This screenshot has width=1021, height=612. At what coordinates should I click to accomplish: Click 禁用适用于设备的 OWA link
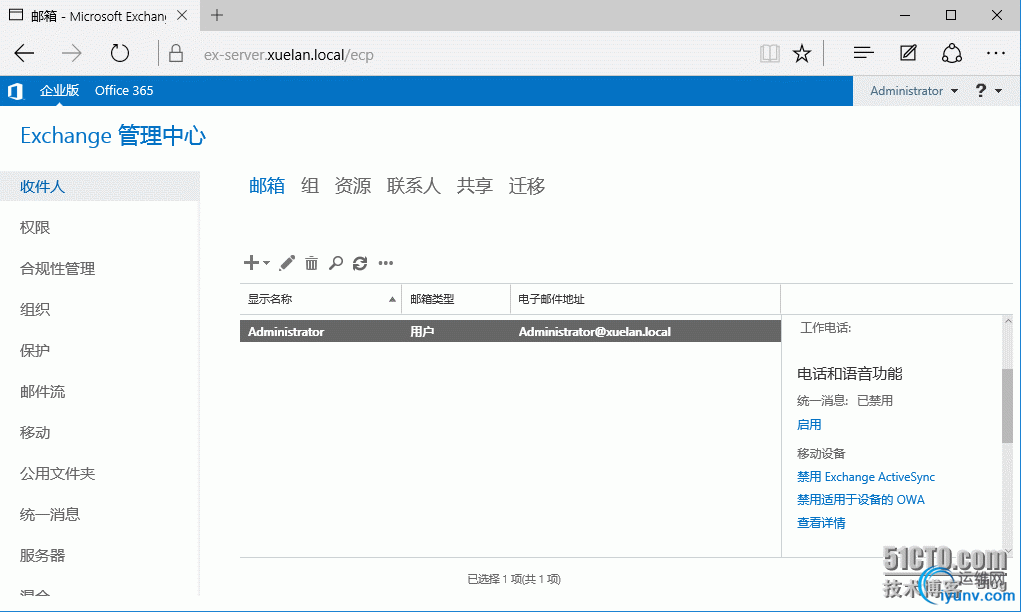(x=861, y=499)
